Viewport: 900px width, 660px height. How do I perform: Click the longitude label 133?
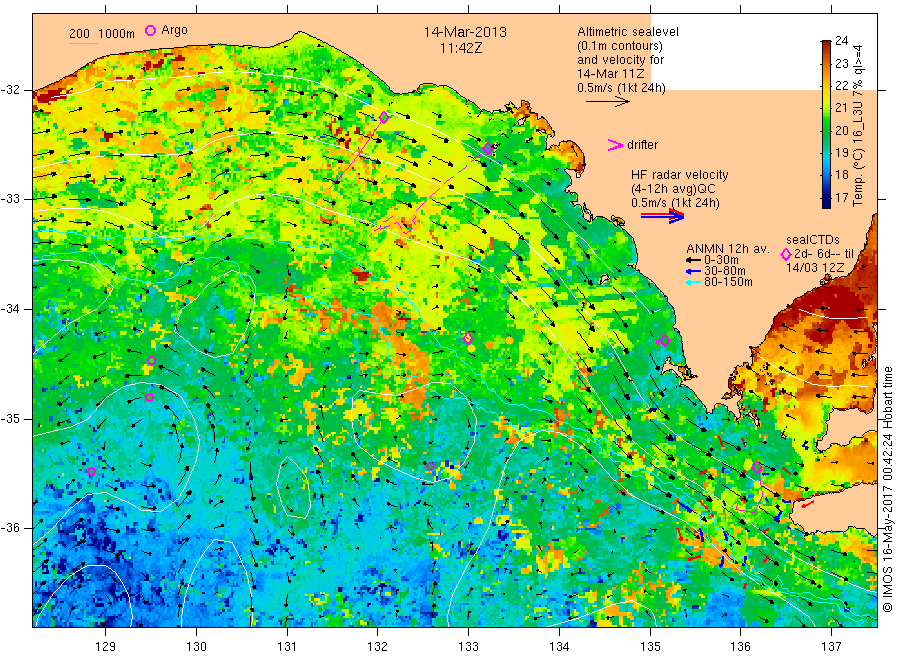pos(468,647)
